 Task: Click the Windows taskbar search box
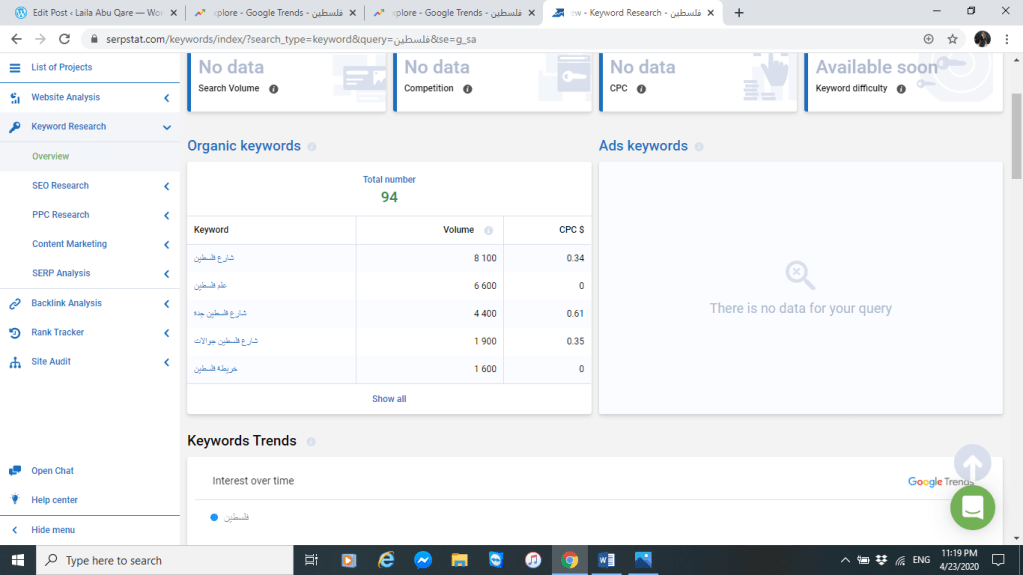(x=165, y=560)
